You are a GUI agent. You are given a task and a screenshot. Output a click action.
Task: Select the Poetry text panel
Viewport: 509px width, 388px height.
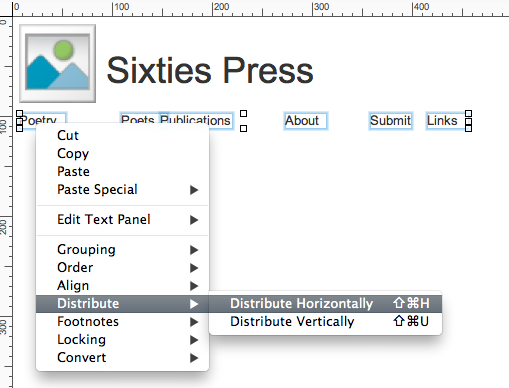click(43, 119)
